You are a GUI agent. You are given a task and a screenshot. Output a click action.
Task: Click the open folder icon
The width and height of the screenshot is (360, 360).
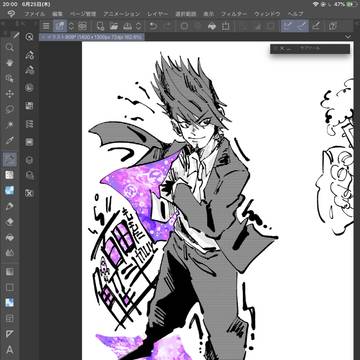114,26
